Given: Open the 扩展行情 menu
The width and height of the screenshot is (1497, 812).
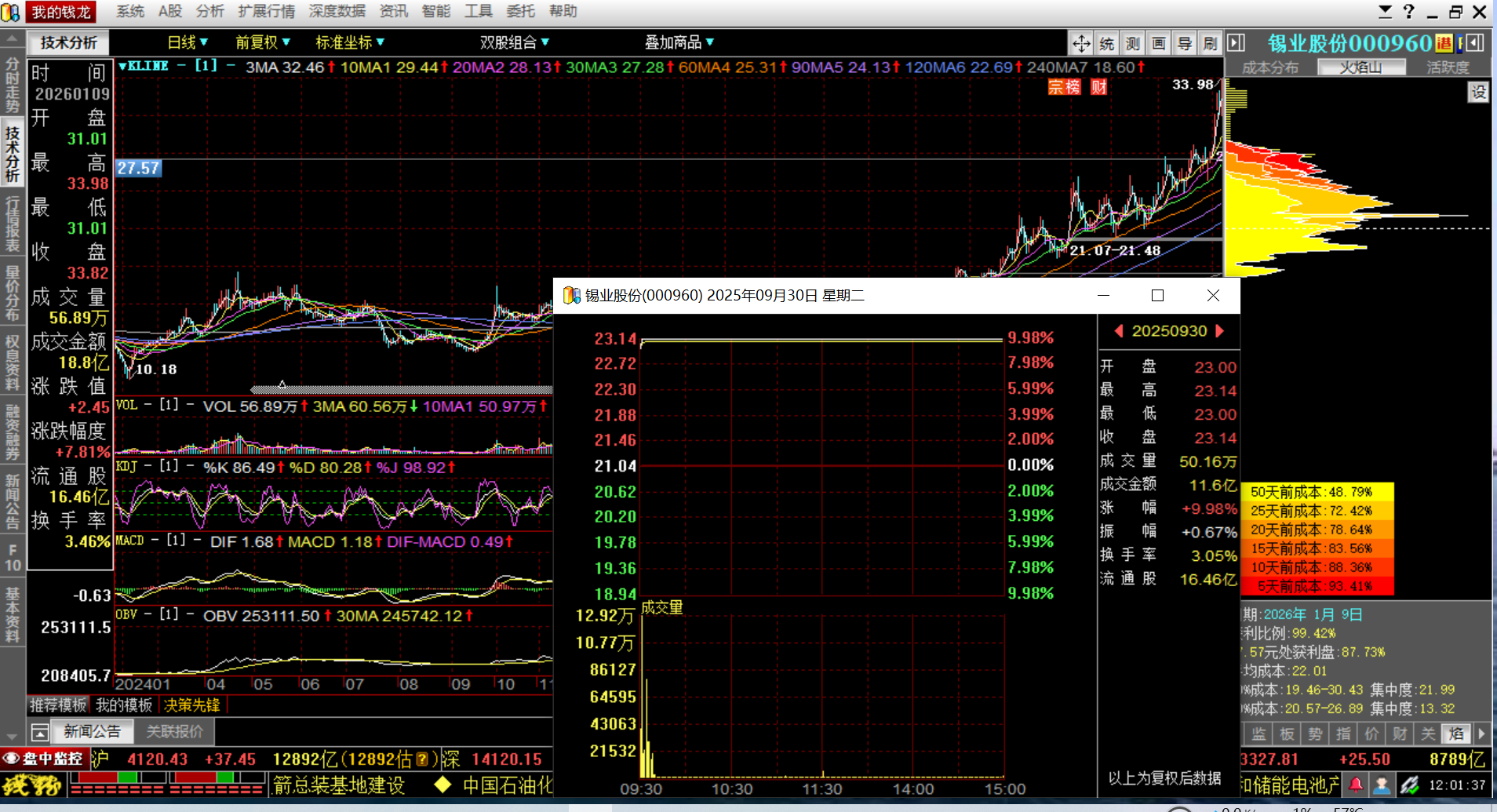Looking at the screenshot, I should [x=266, y=11].
